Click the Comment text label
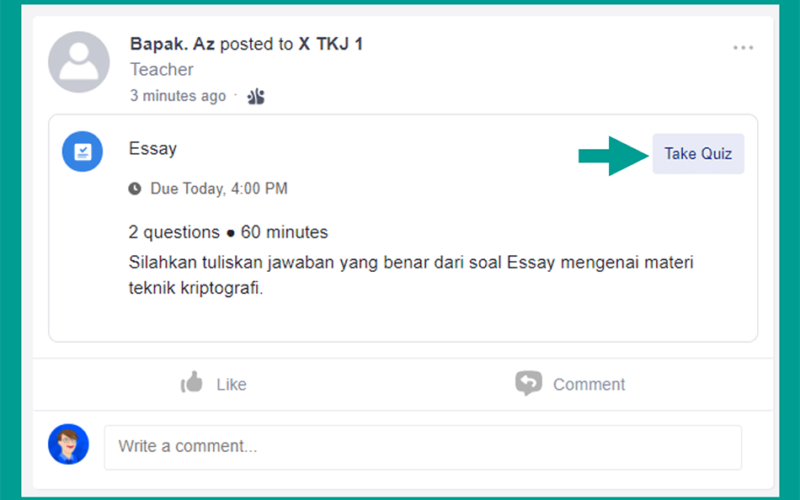Screen dimensions: 800x500 tap(589, 384)
